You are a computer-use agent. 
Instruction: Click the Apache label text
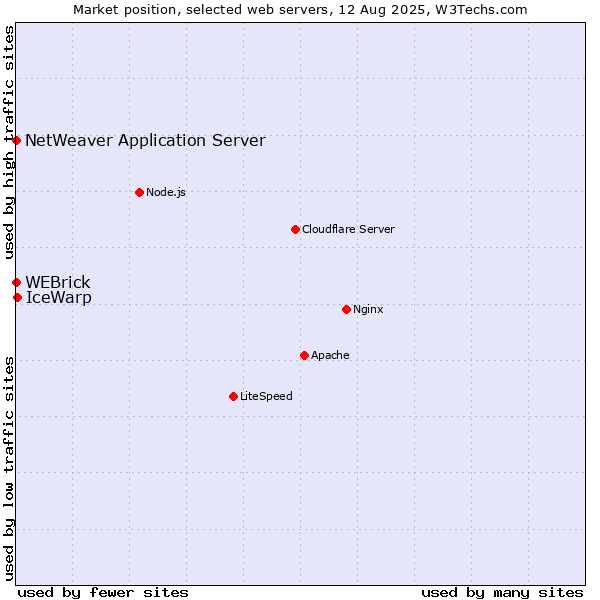point(330,355)
